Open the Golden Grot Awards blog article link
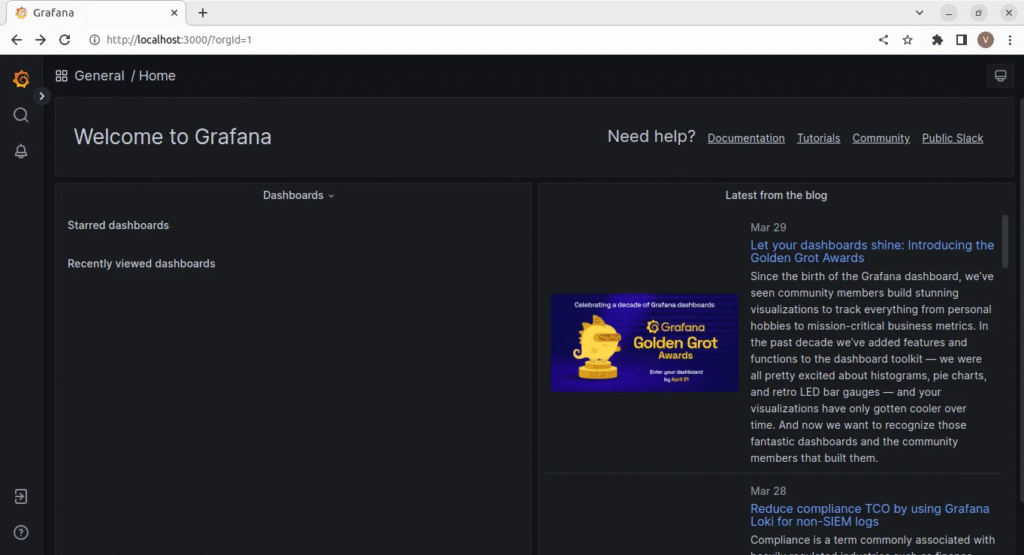This screenshot has height=555, width=1024. pyautogui.click(x=872, y=251)
